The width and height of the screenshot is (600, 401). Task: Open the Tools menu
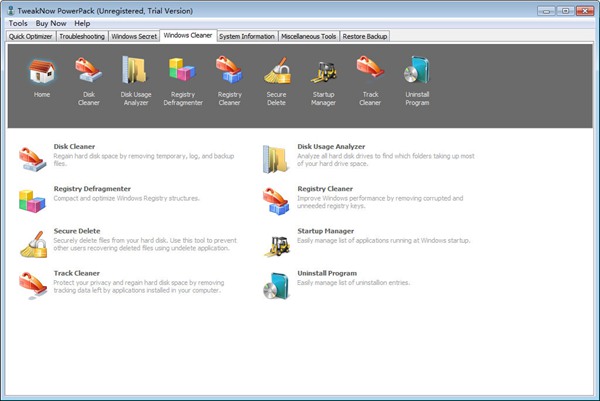[18, 23]
